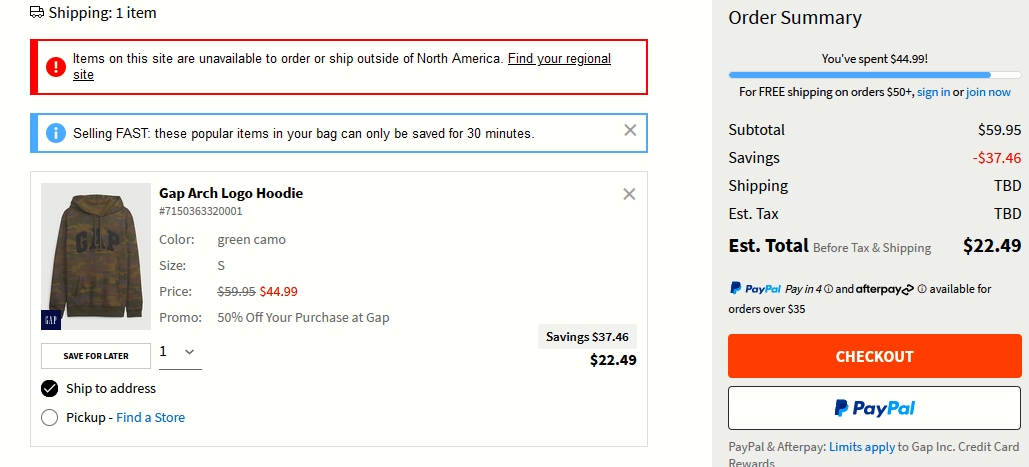Click the Find a Store link
The height and width of the screenshot is (467, 1029).
coord(150,418)
